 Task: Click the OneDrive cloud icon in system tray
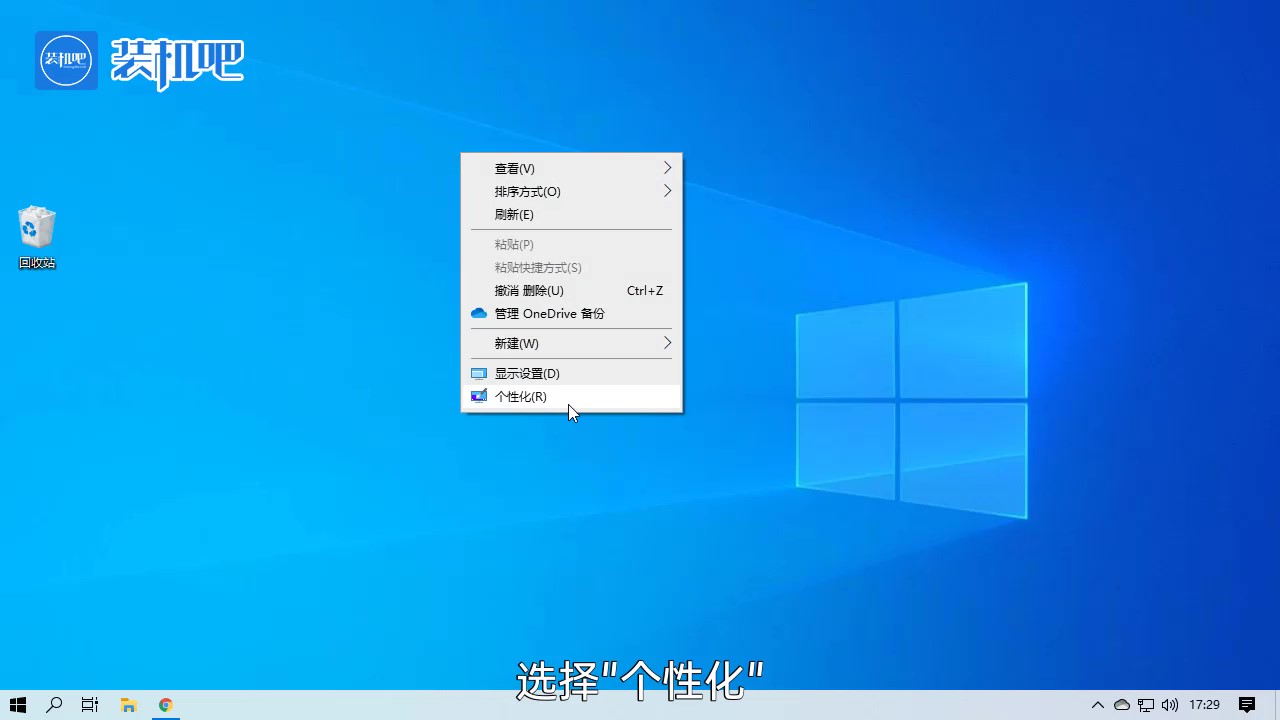[1122, 705]
